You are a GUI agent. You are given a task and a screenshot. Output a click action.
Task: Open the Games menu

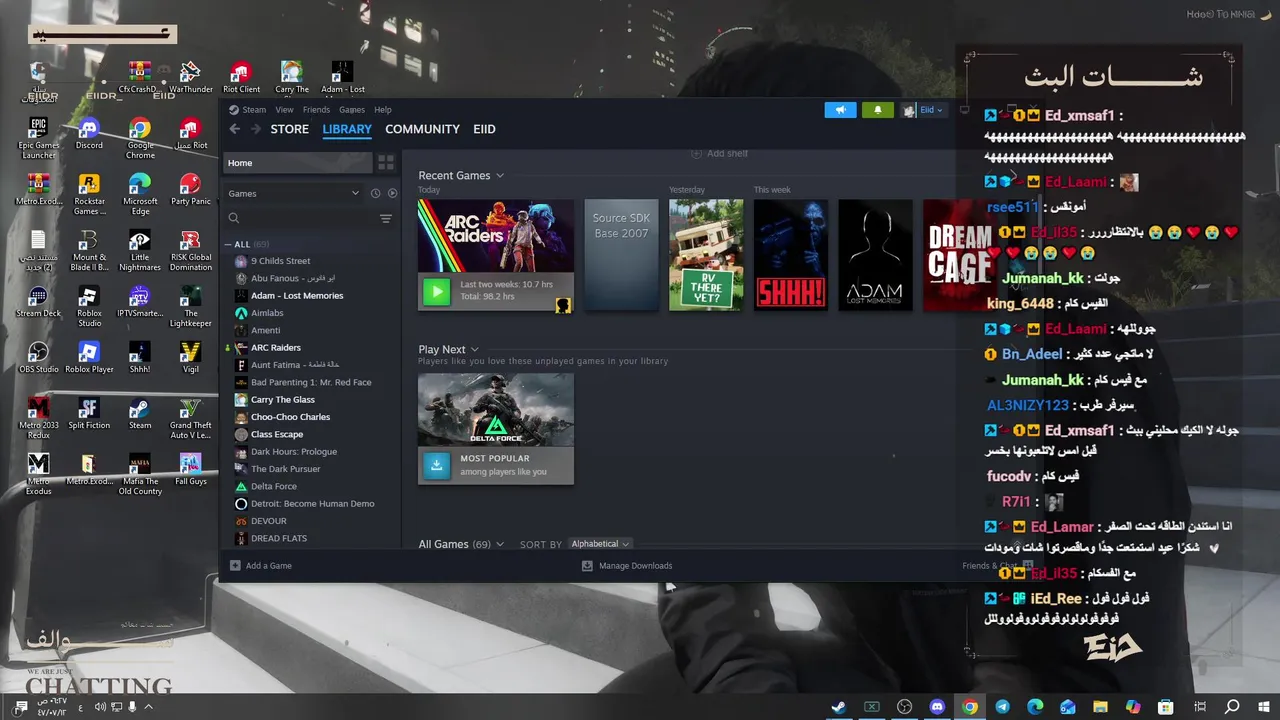[352, 110]
